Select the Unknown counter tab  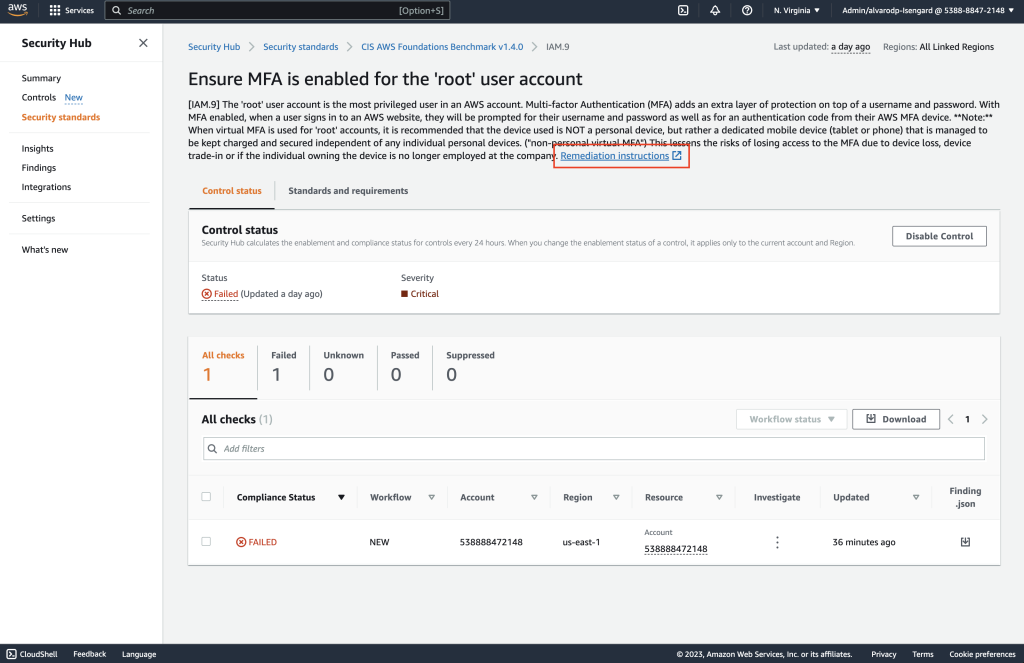(x=344, y=367)
